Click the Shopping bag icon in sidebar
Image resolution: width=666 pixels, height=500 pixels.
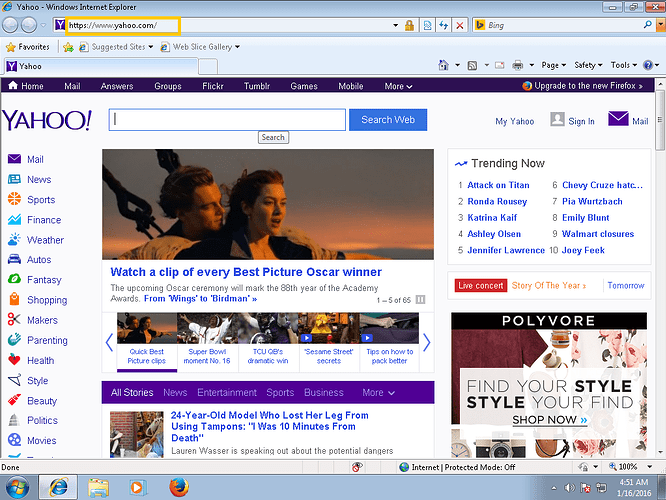click(x=14, y=299)
